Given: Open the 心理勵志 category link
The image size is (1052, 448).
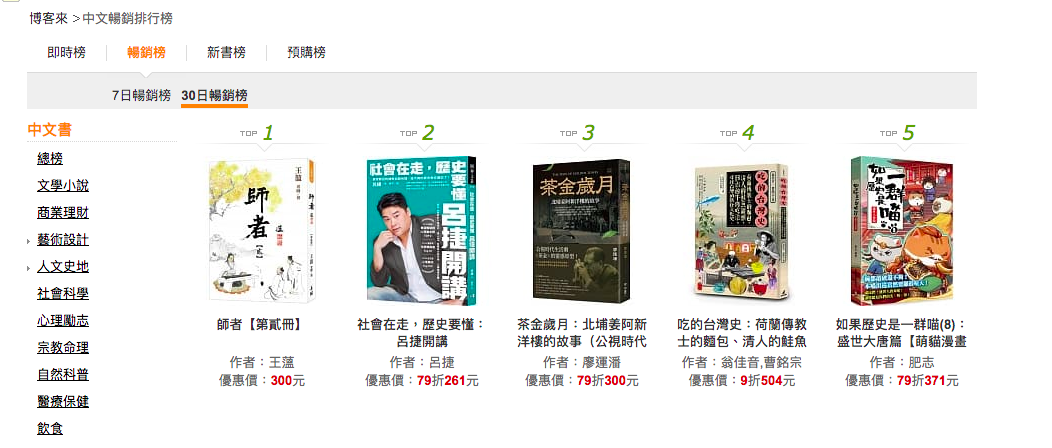Looking at the screenshot, I should click(x=63, y=321).
